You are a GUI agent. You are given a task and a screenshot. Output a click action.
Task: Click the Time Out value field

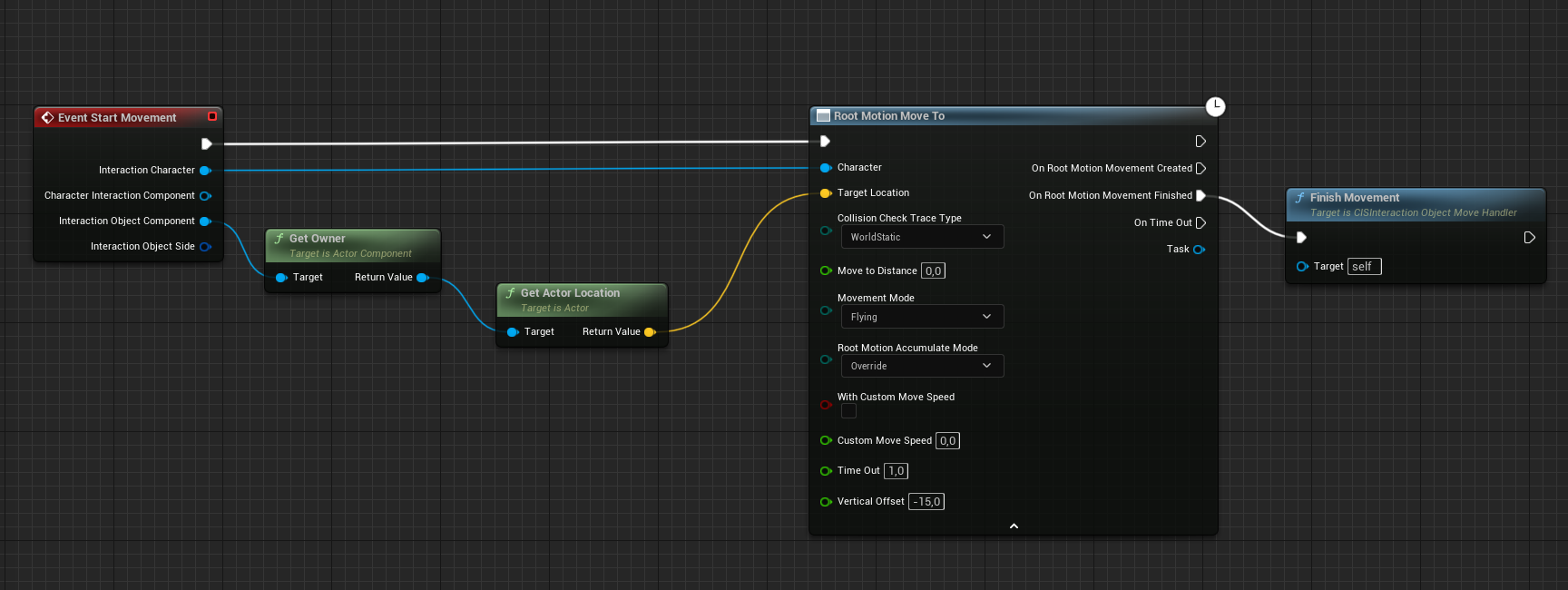click(896, 471)
